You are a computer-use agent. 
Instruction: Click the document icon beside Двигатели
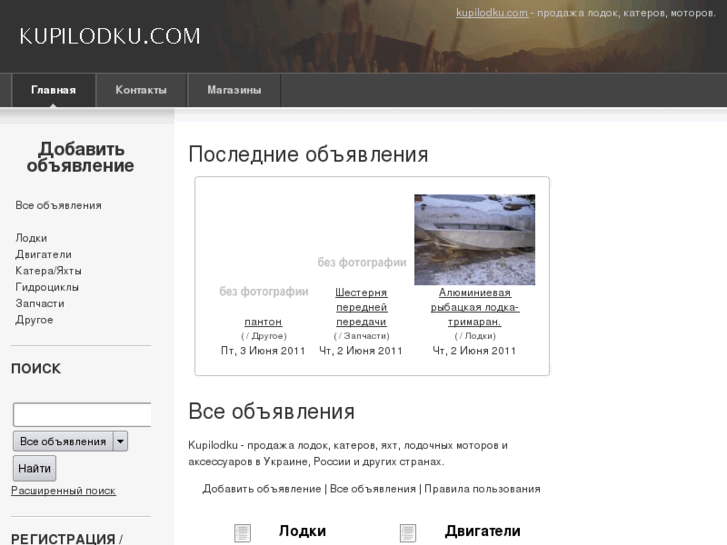tap(408, 533)
